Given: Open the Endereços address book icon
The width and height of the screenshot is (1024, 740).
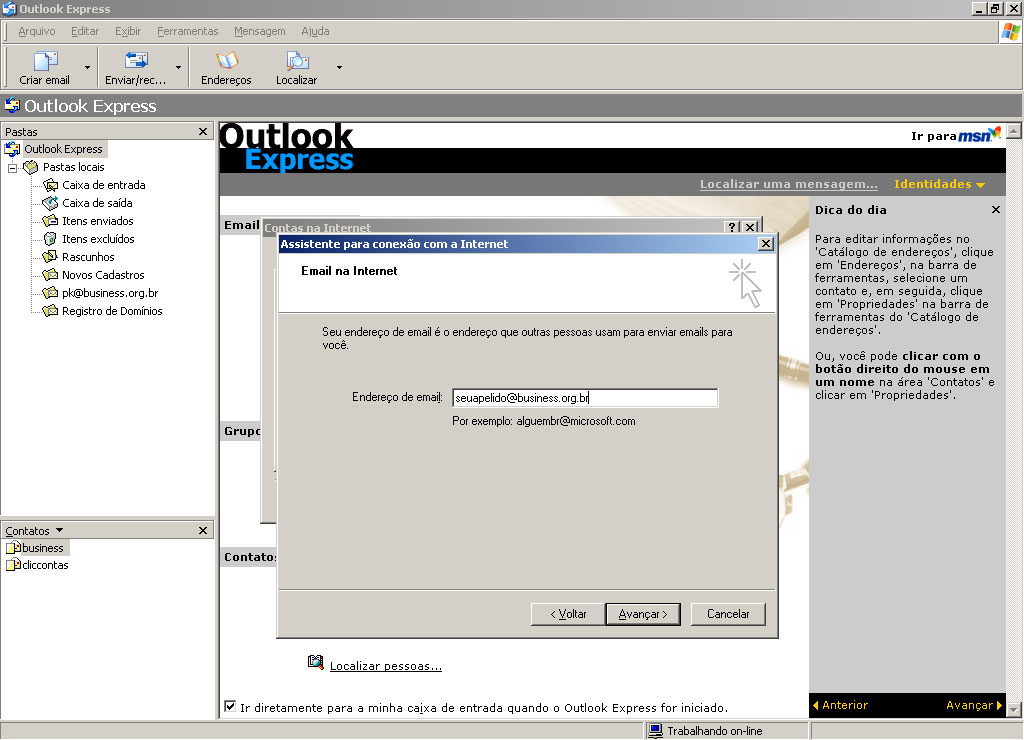Looking at the screenshot, I should (x=227, y=61).
